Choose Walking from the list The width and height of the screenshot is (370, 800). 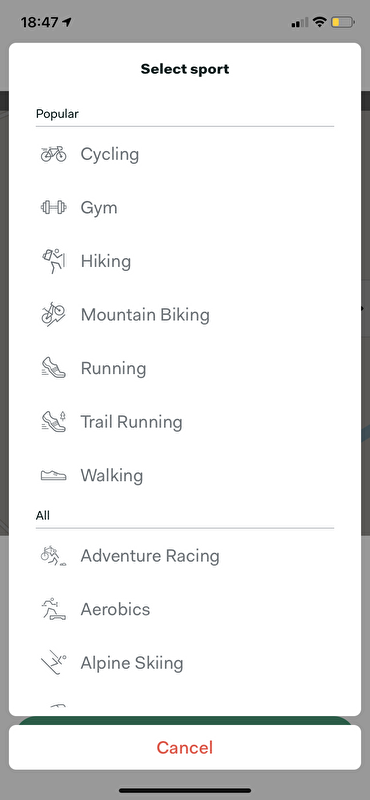[185, 476]
